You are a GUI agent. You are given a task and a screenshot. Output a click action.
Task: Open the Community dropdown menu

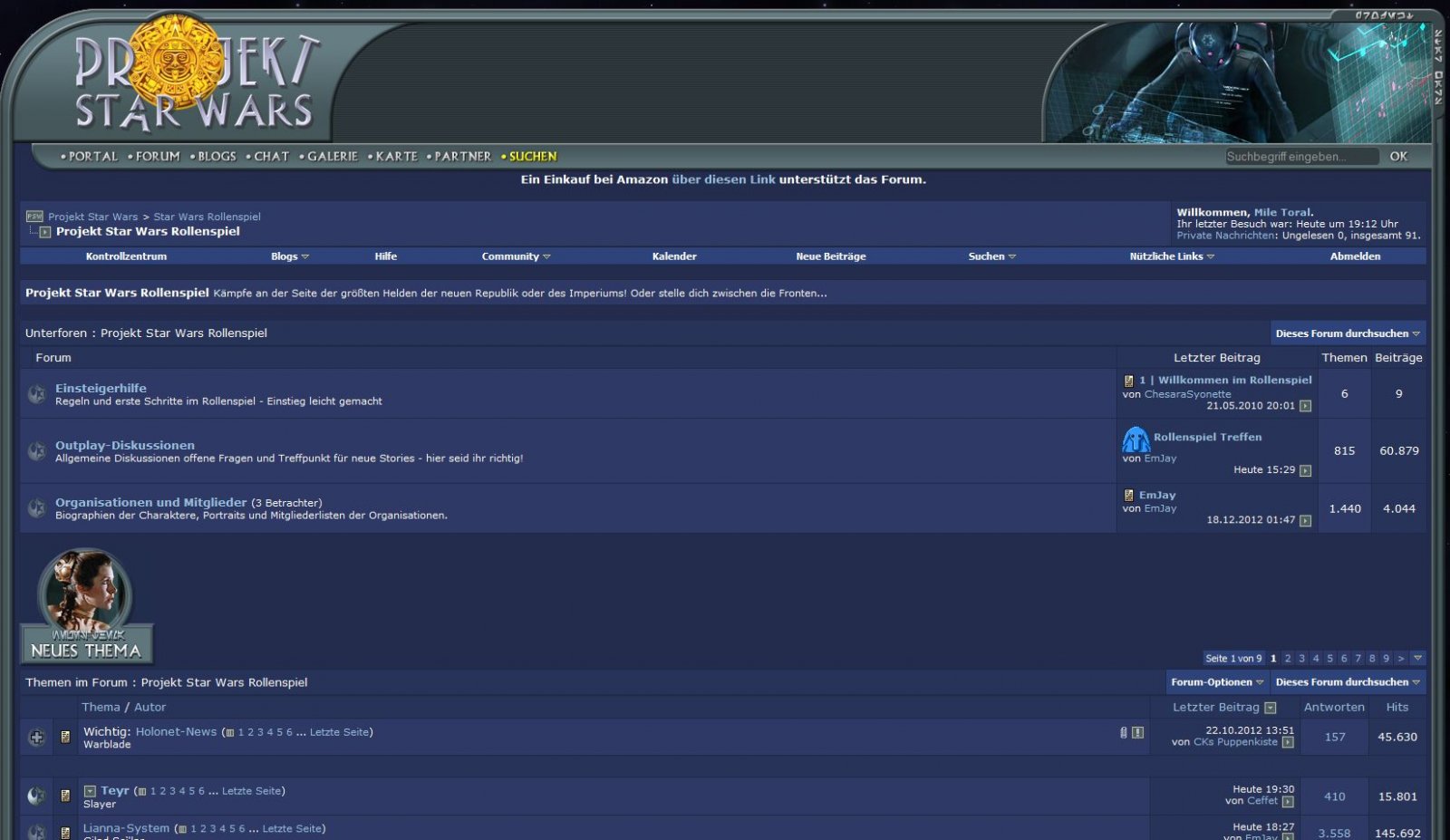[x=516, y=256]
